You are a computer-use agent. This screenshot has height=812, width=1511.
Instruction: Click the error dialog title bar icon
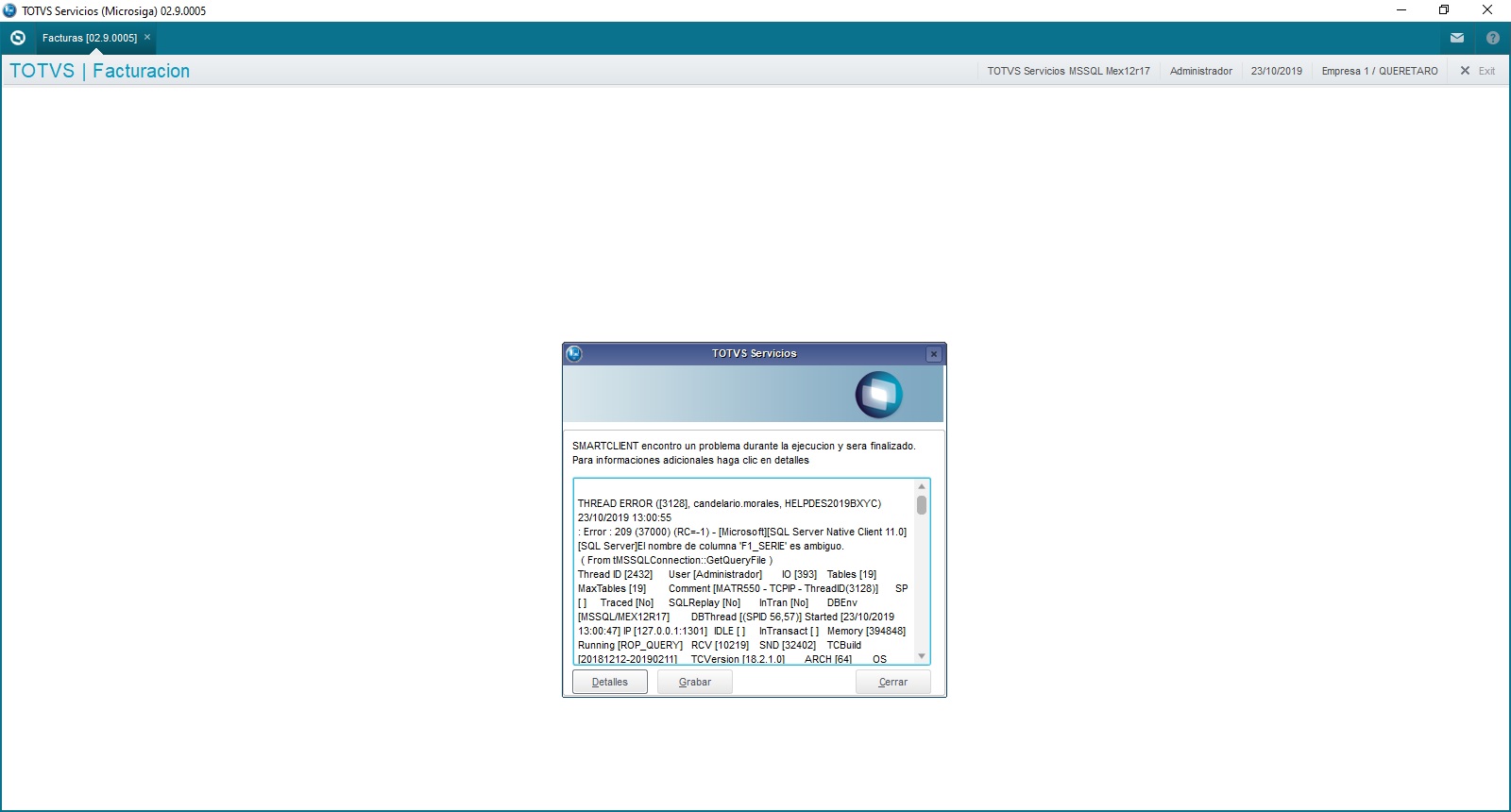[574, 354]
